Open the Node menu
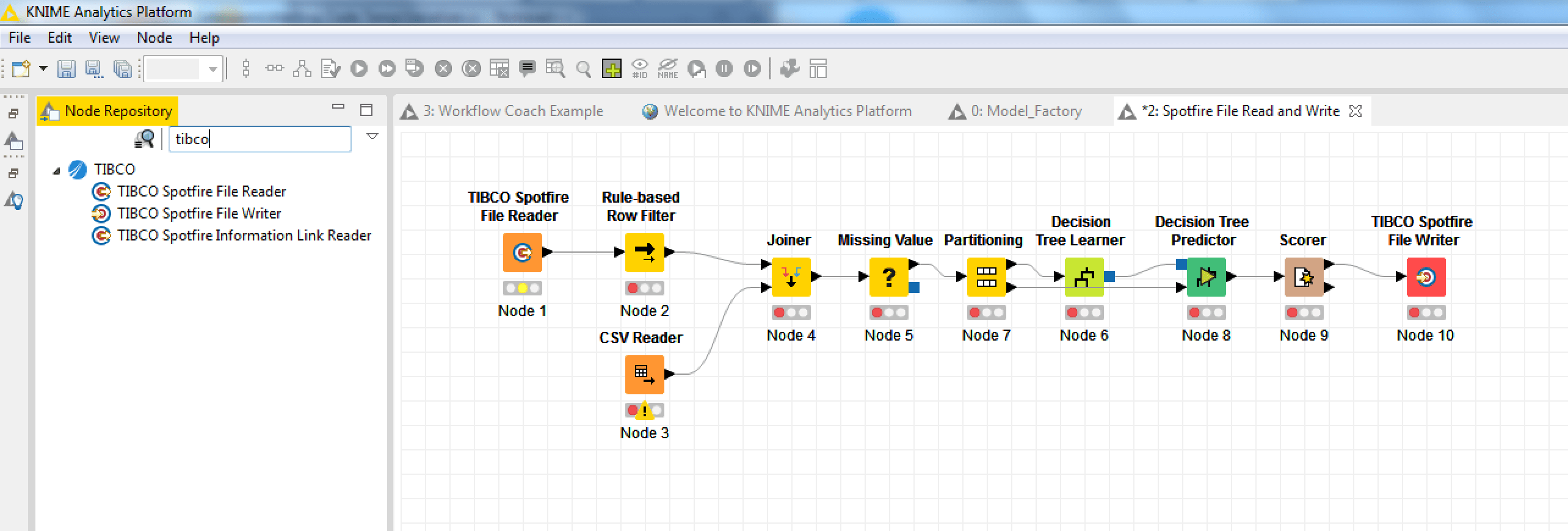This screenshot has width=1568, height=531. [154, 38]
